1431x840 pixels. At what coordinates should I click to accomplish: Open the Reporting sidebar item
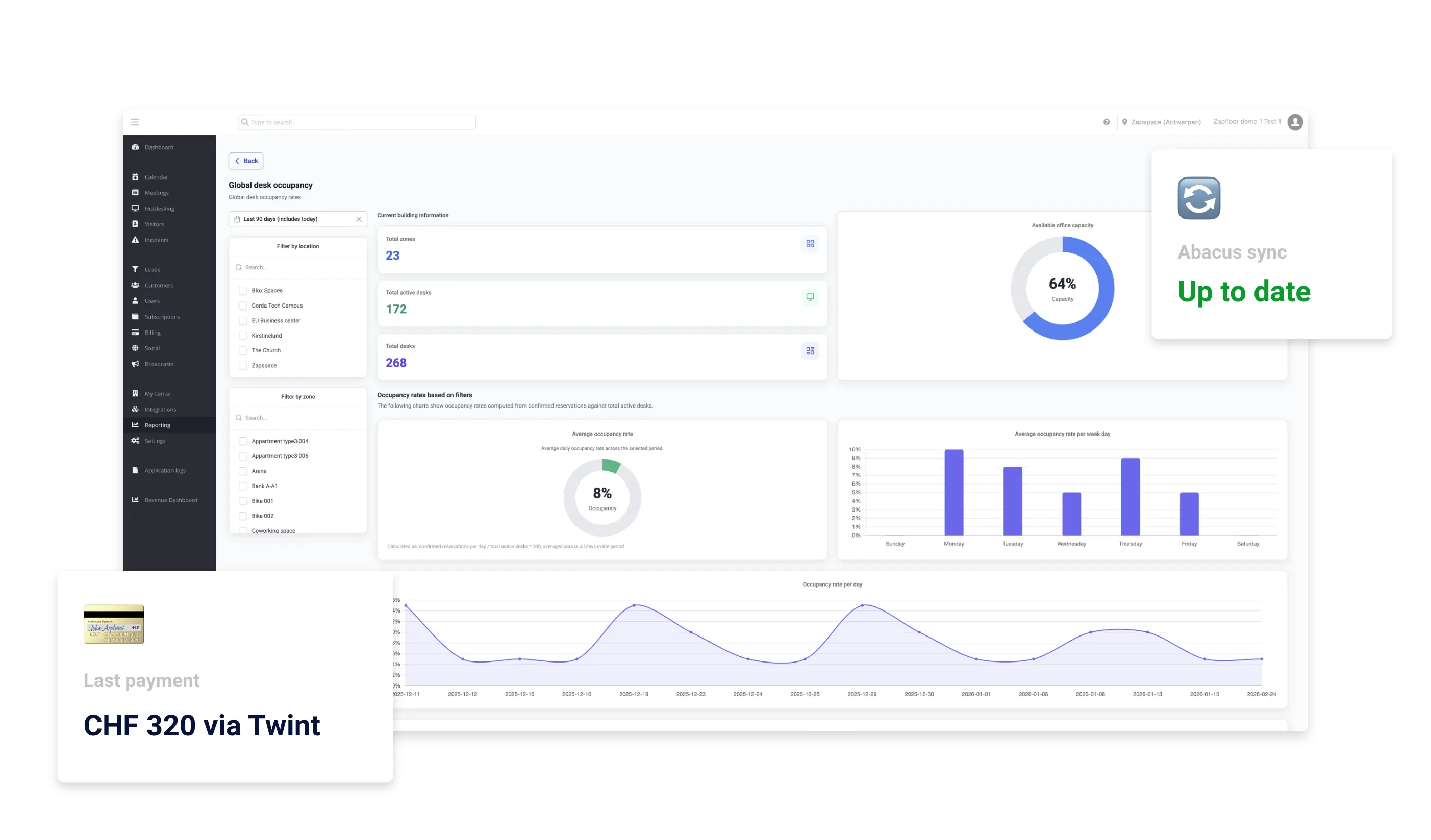click(157, 425)
